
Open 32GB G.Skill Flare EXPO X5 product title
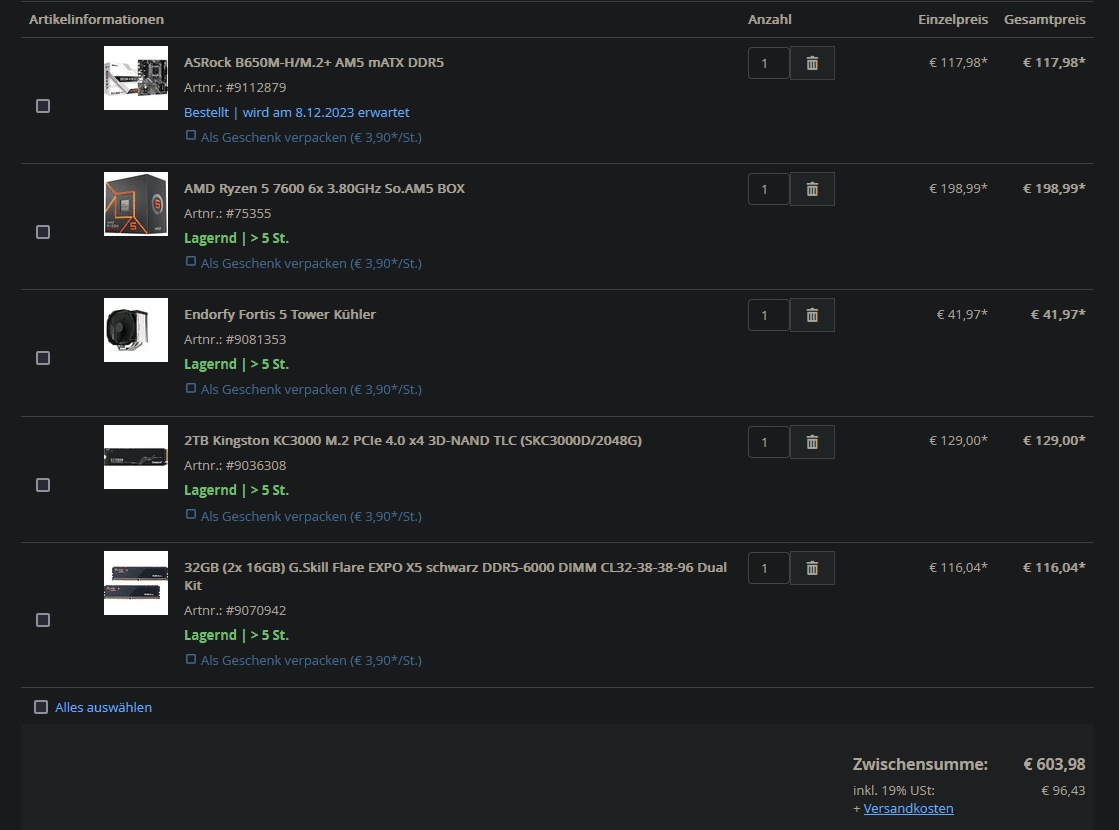(455, 576)
